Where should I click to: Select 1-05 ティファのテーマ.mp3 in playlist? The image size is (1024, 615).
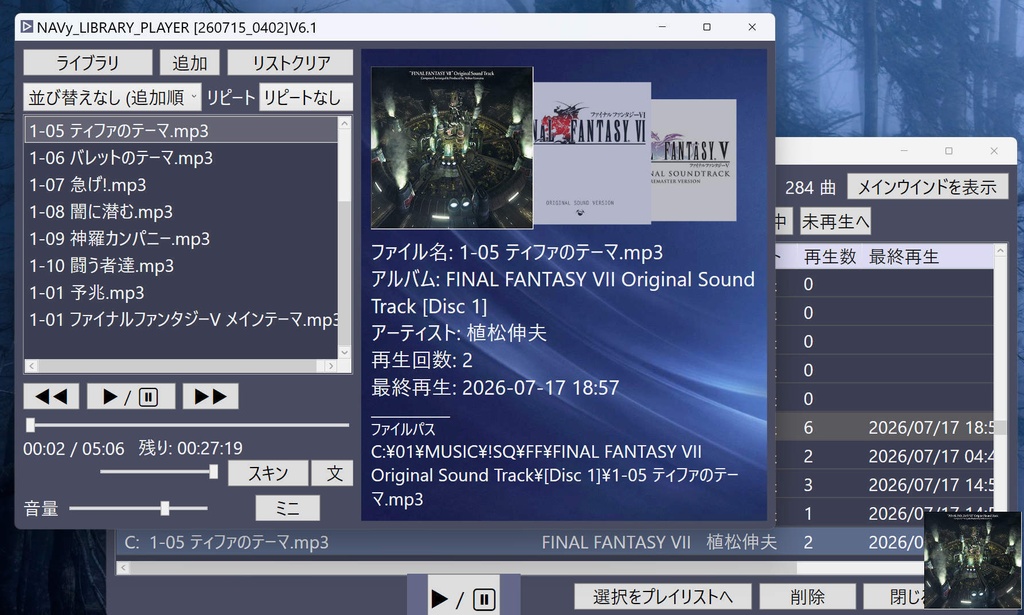click(181, 131)
